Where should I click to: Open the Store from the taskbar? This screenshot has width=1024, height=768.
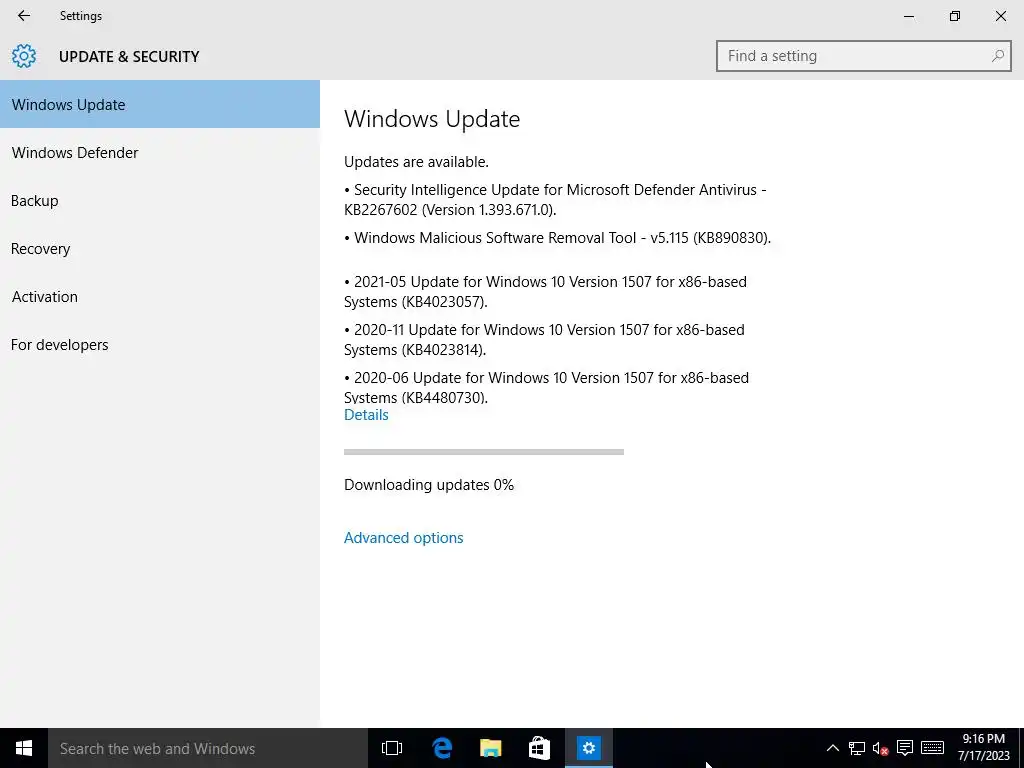539,748
